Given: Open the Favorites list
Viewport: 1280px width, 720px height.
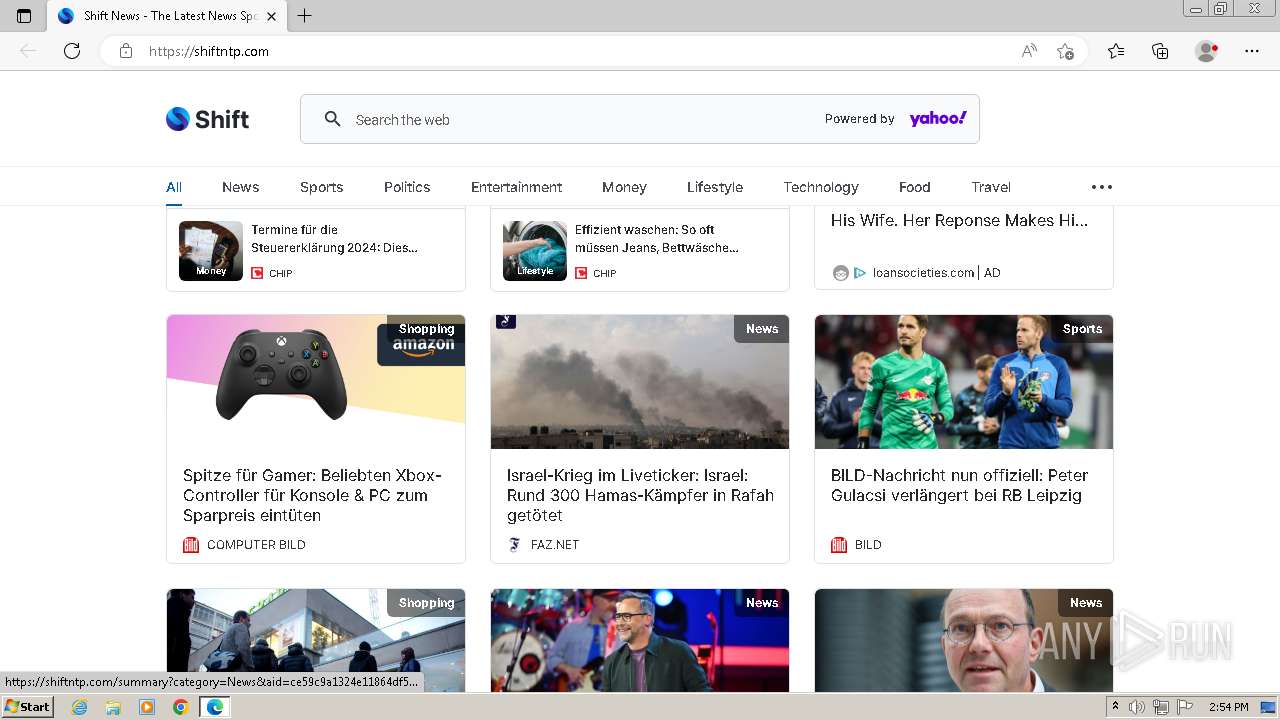Looking at the screenshot, I should [1116, 51].
